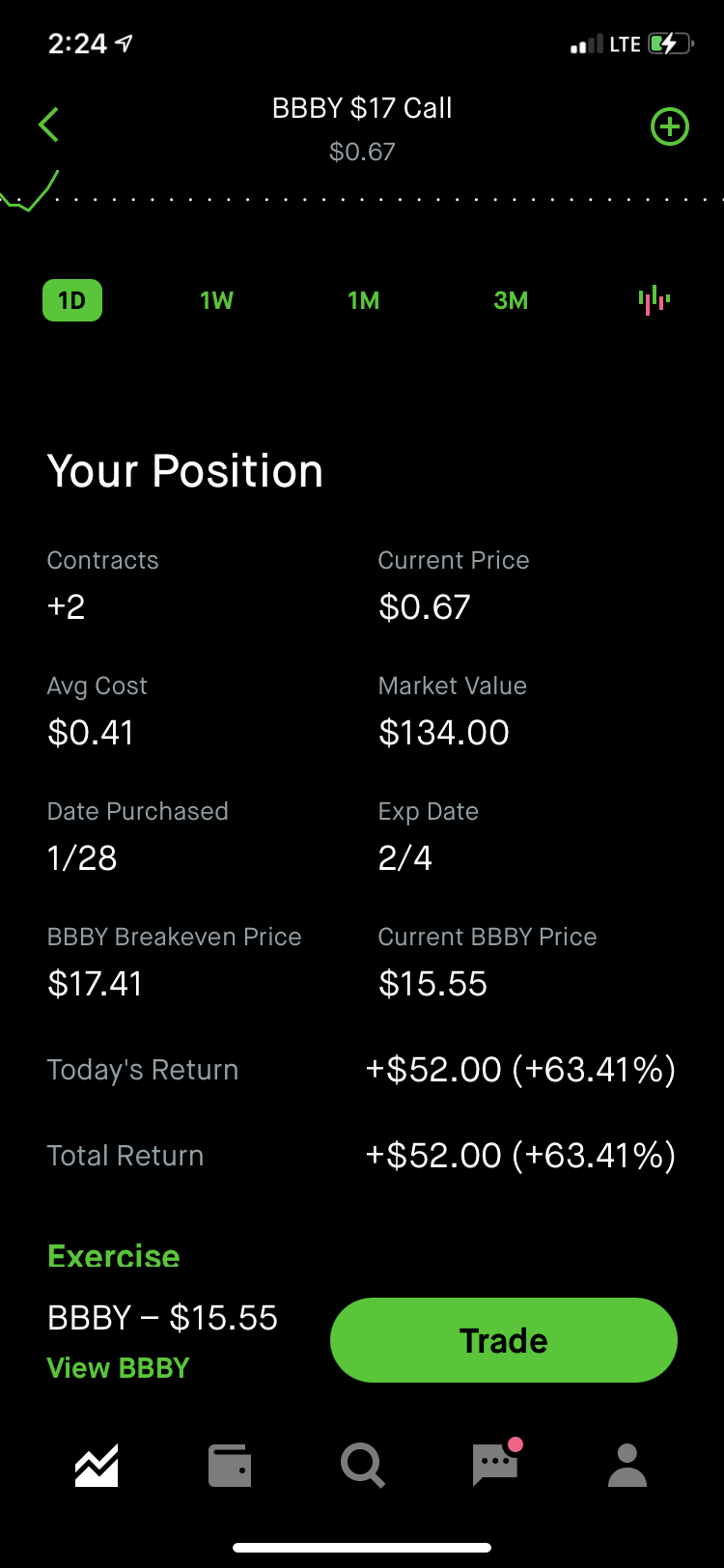Tap the green back arrow
The width and height of the screenshot is (724, 1568).
click(49, 126)
